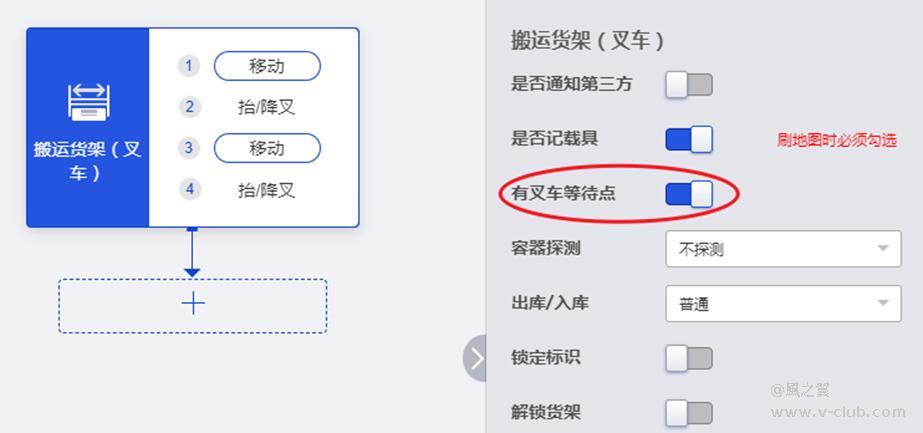923x433 pixels.
Task: Open the 出库/入库 dropdown
Action: [783, 304]
